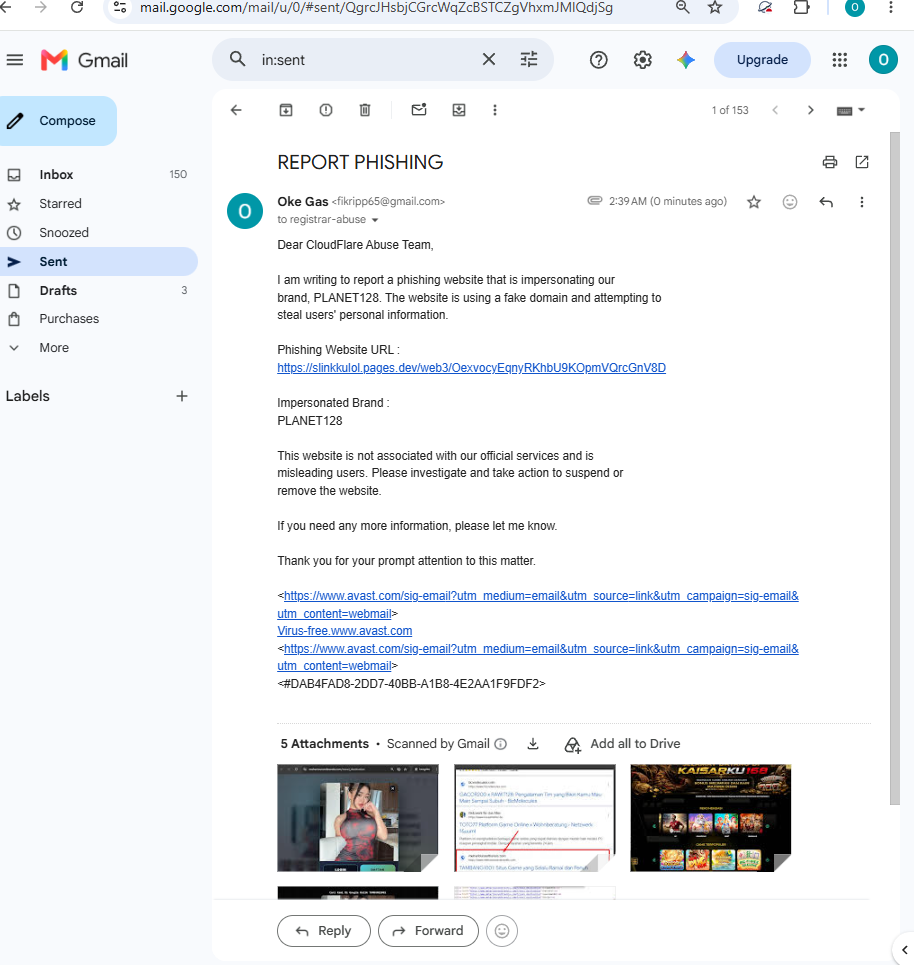Archive this email
The width and height of the screenshot is (914, 965).
point(286,110)
